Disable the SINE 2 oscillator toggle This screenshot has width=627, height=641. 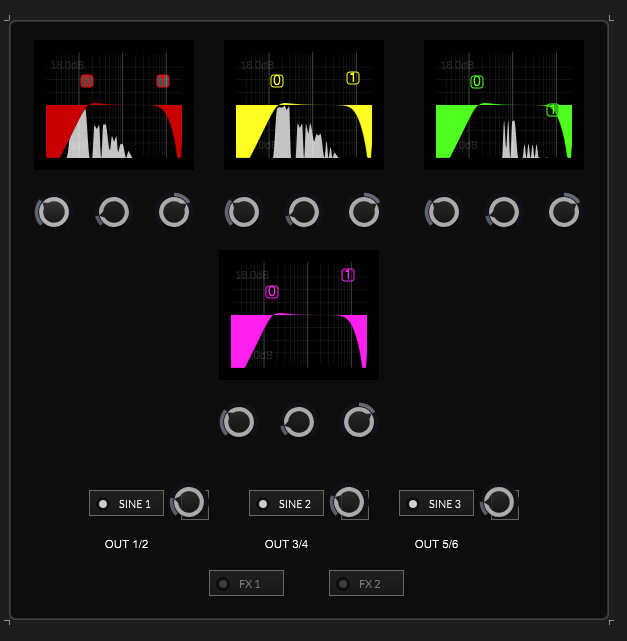(x=286, y=503)
